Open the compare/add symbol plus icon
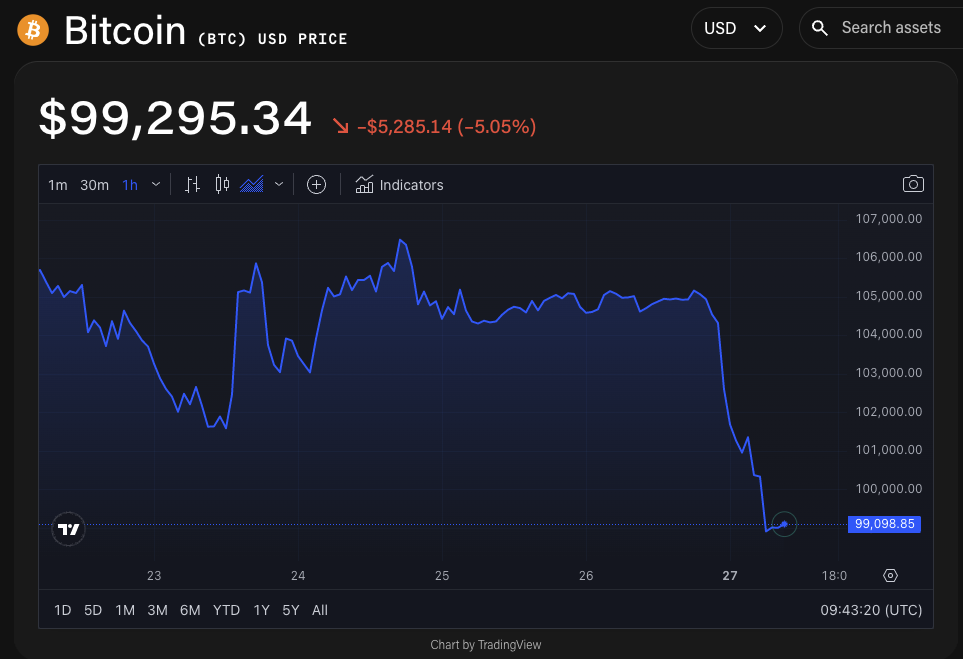963x659 pixels. pos(316,184)
